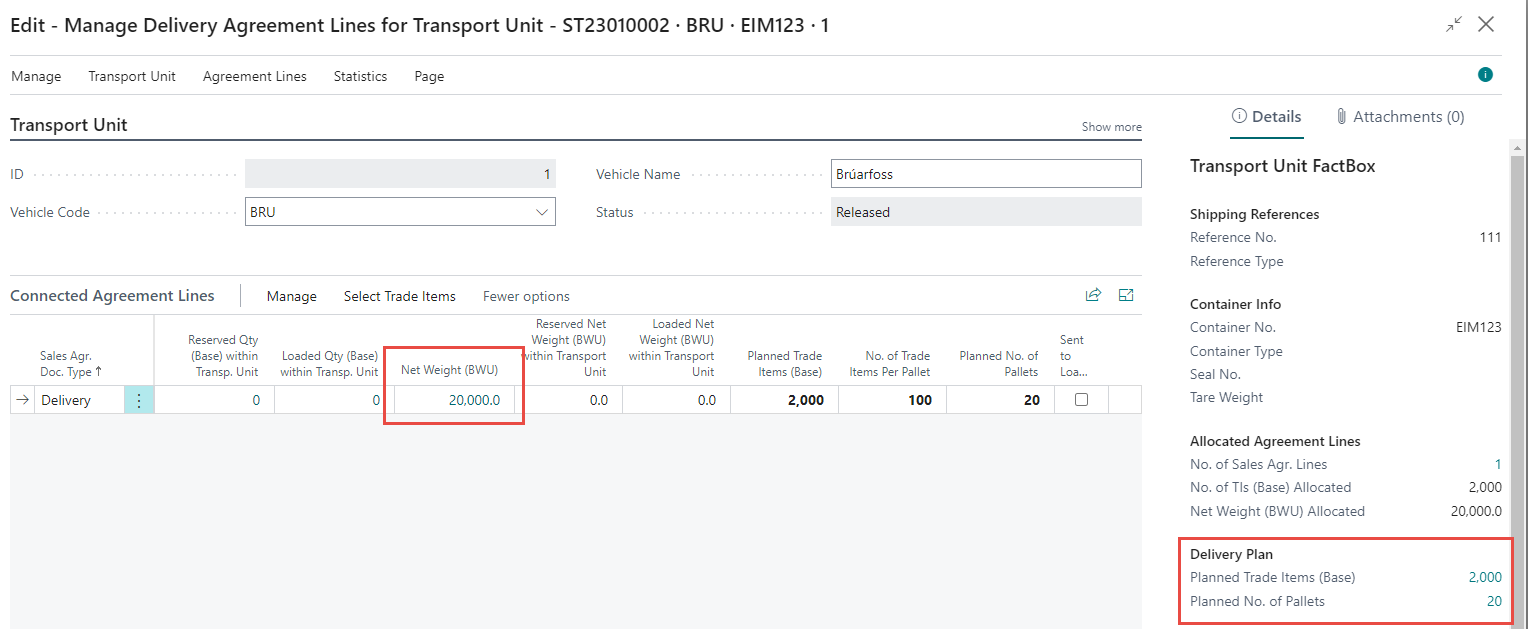Sort by the Sales Agr. Doc. Type column header
The height and width of the screenshot is (629, 1528).
(x=66, y=364)
